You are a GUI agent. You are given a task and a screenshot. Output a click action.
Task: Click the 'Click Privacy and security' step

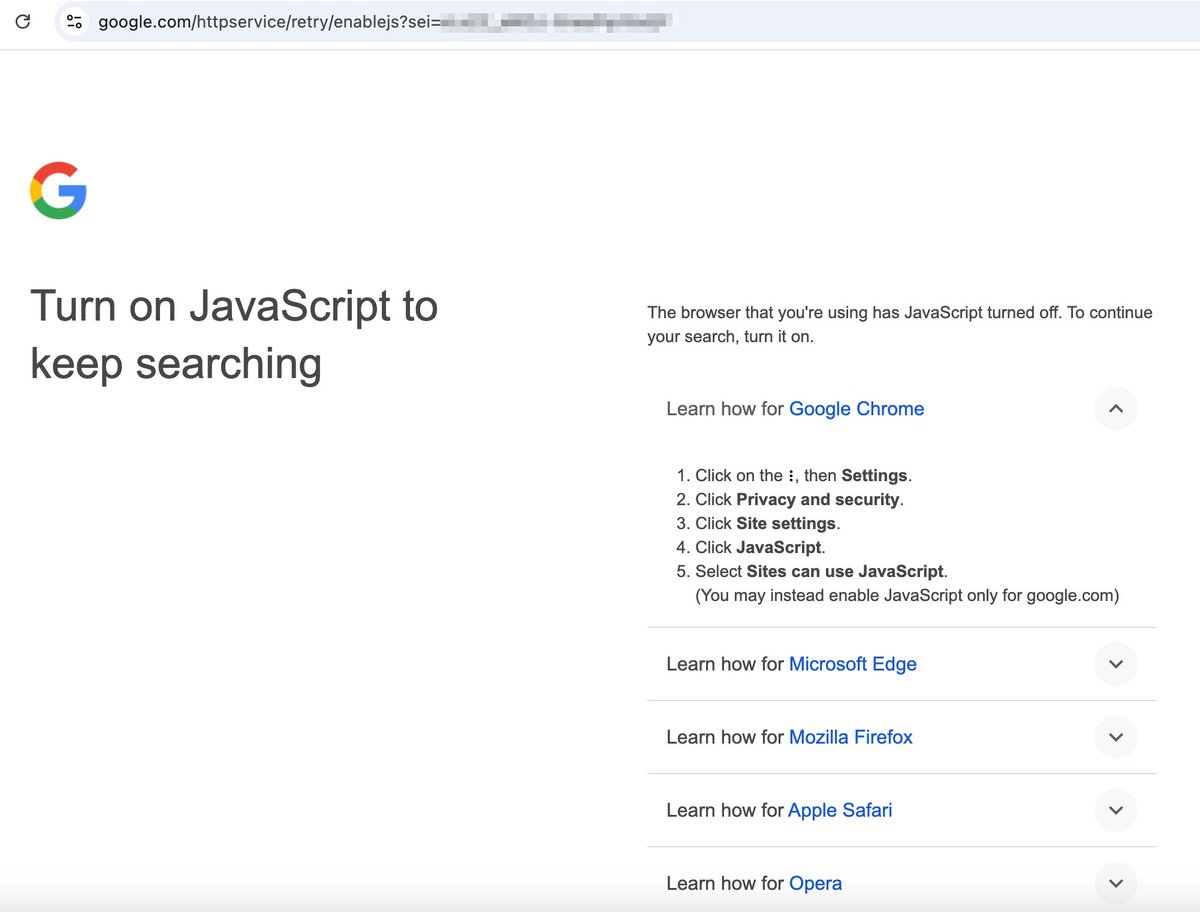pos(799,499)
